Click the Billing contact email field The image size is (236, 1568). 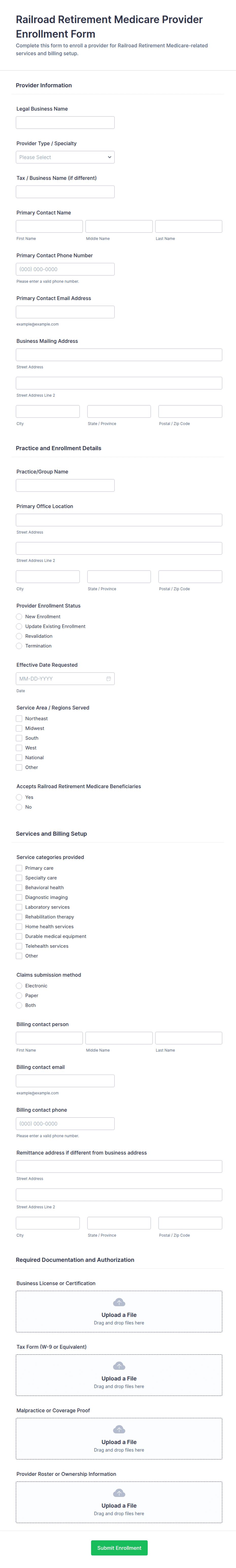65,1080
